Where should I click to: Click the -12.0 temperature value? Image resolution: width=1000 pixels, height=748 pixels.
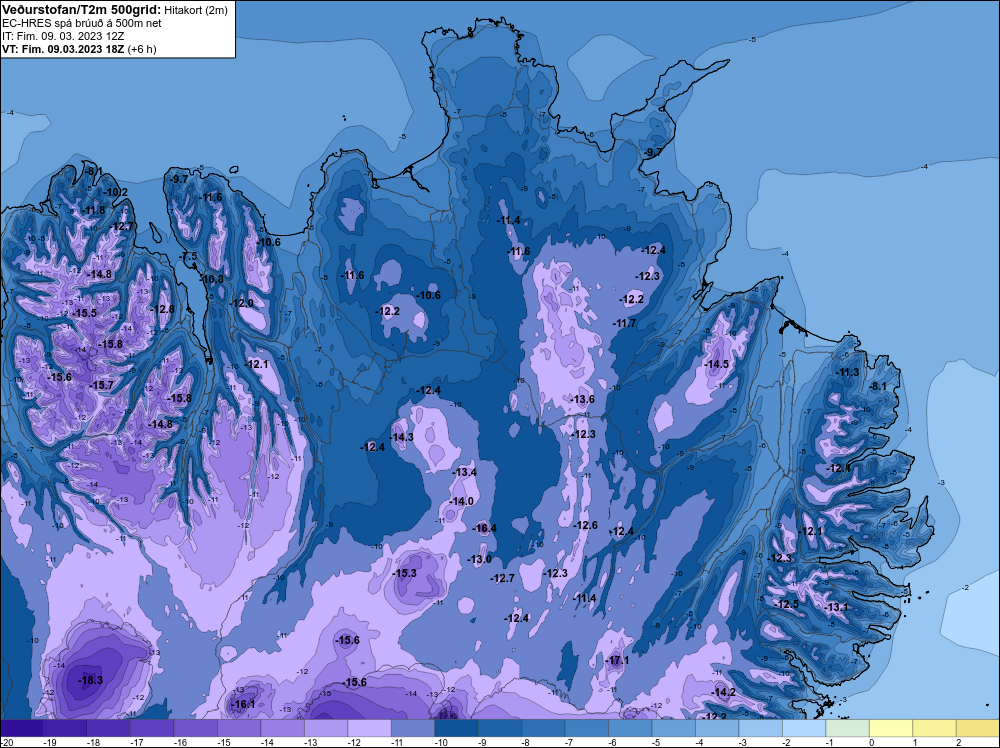coord(242,303)
